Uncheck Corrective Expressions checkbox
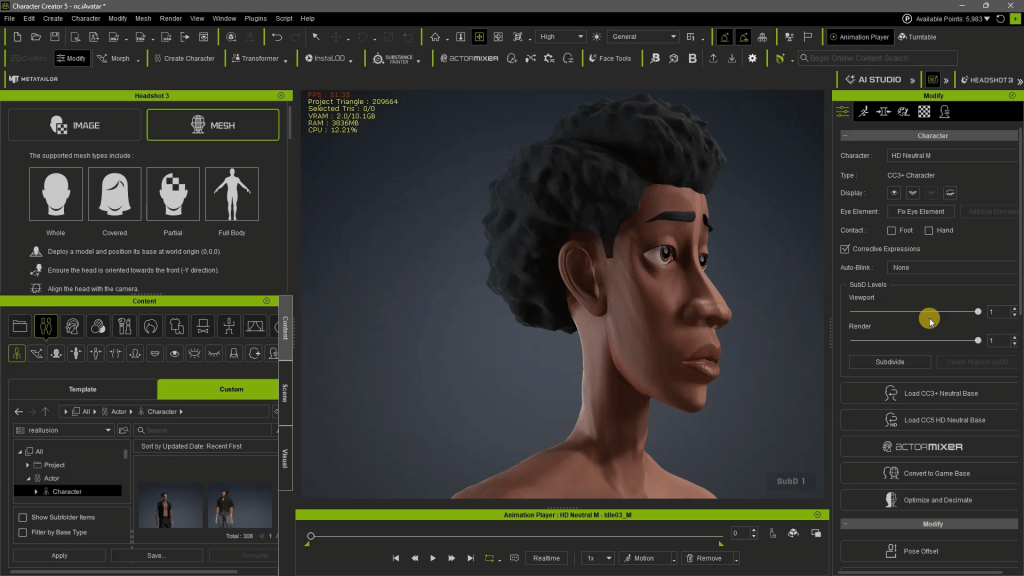The width and height of the screenshot is (1024, 576). click(845, 249)
